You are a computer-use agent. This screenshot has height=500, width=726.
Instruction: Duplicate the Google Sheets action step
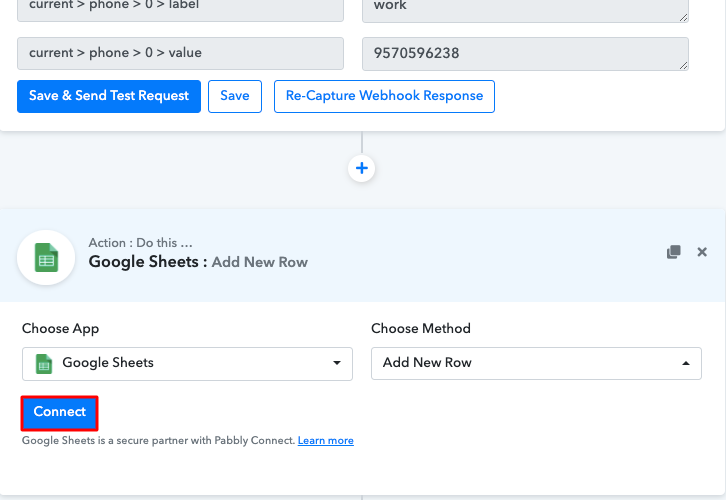point(674,252)
